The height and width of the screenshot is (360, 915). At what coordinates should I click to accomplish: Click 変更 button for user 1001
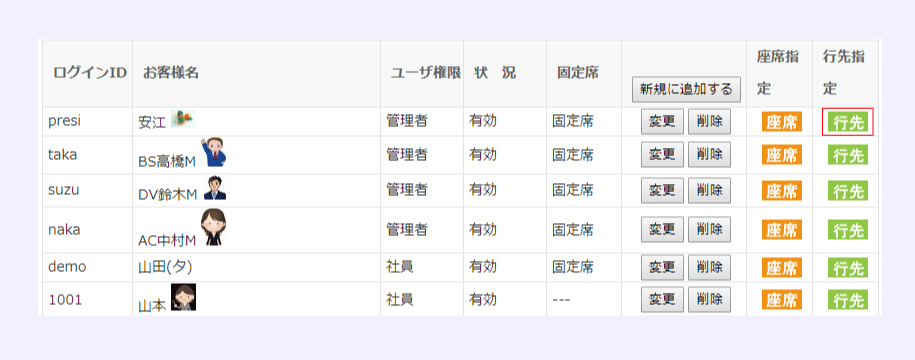coord(662,299)
